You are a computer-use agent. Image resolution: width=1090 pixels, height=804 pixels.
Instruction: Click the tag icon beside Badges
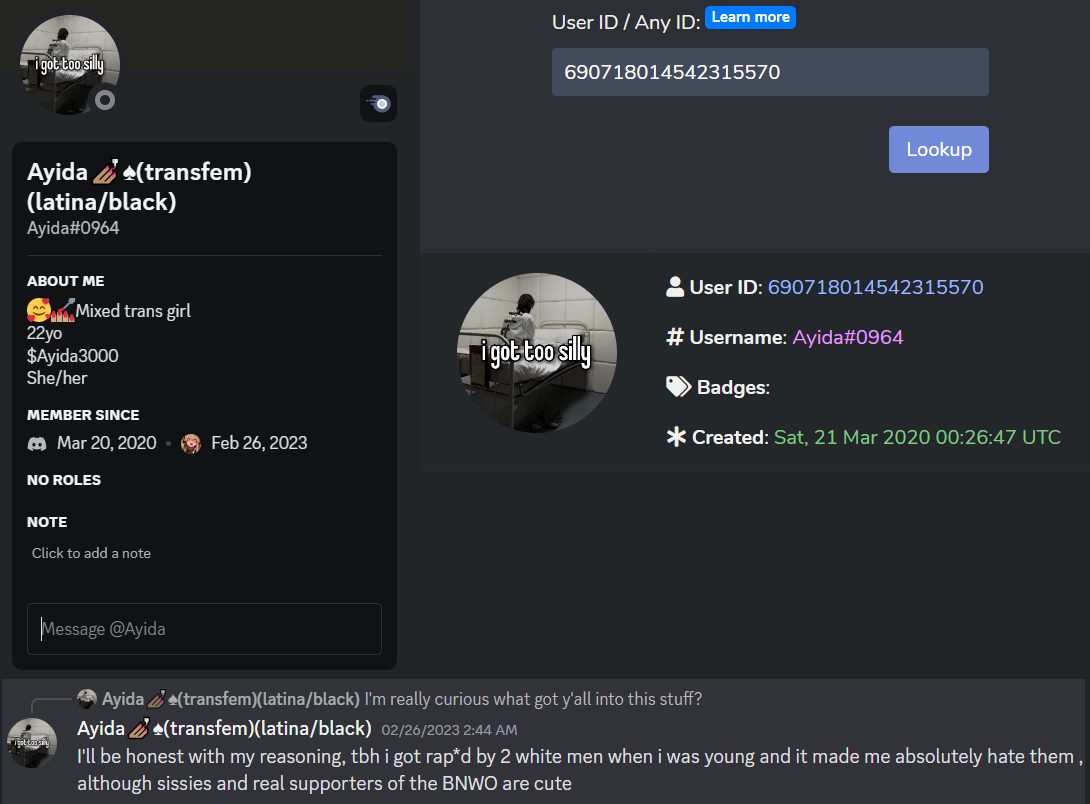678,387
